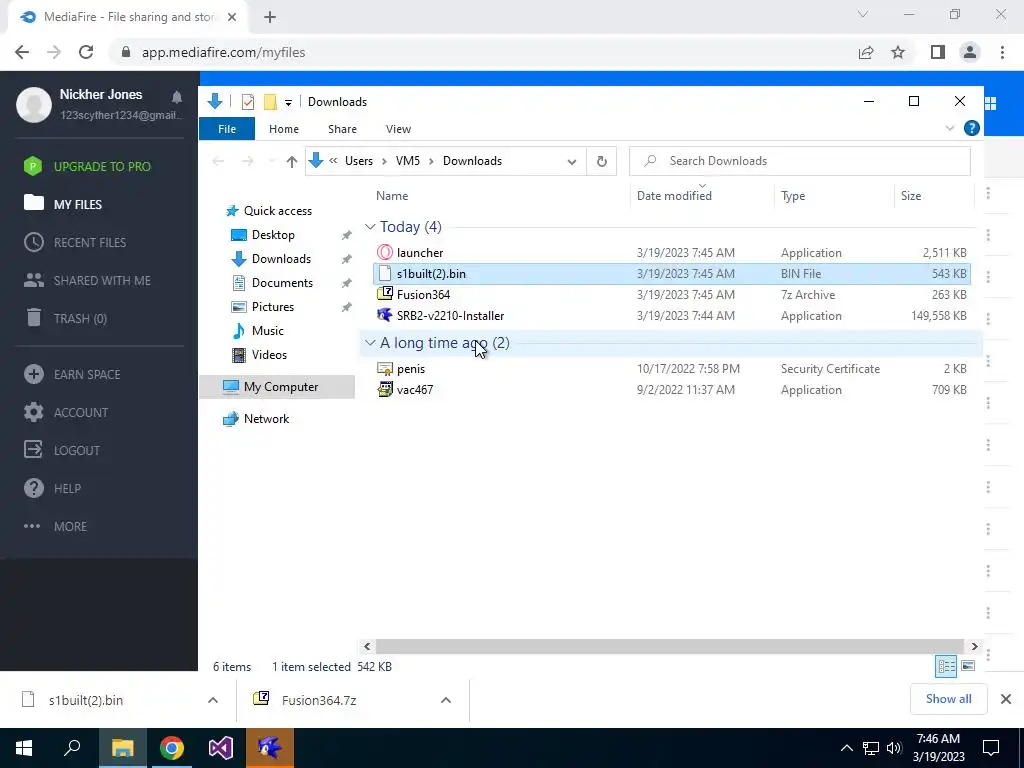Open Properties from the quick access toolbar

point(248,102)
